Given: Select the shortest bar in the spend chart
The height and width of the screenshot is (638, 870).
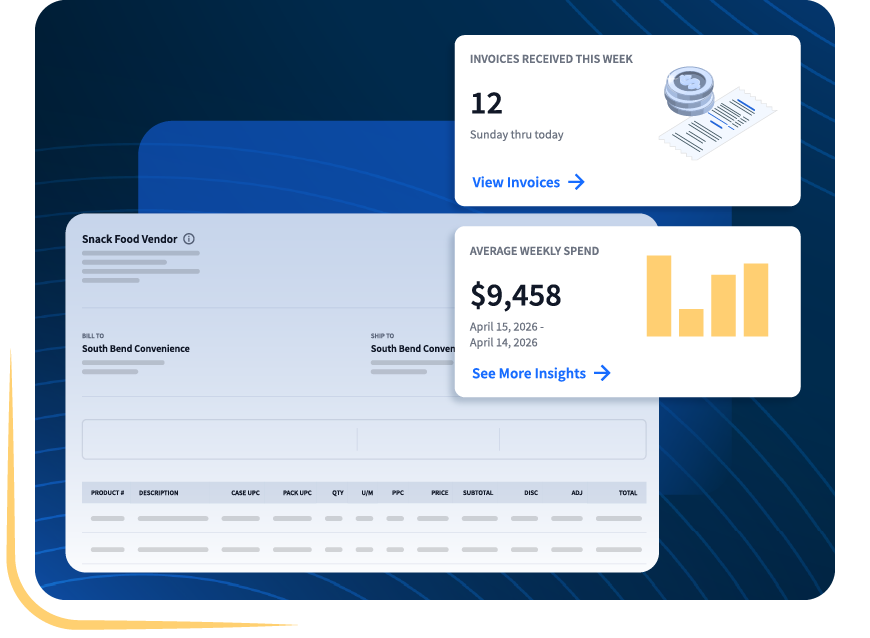Looking at the screenshot, I should pos(691,322).
